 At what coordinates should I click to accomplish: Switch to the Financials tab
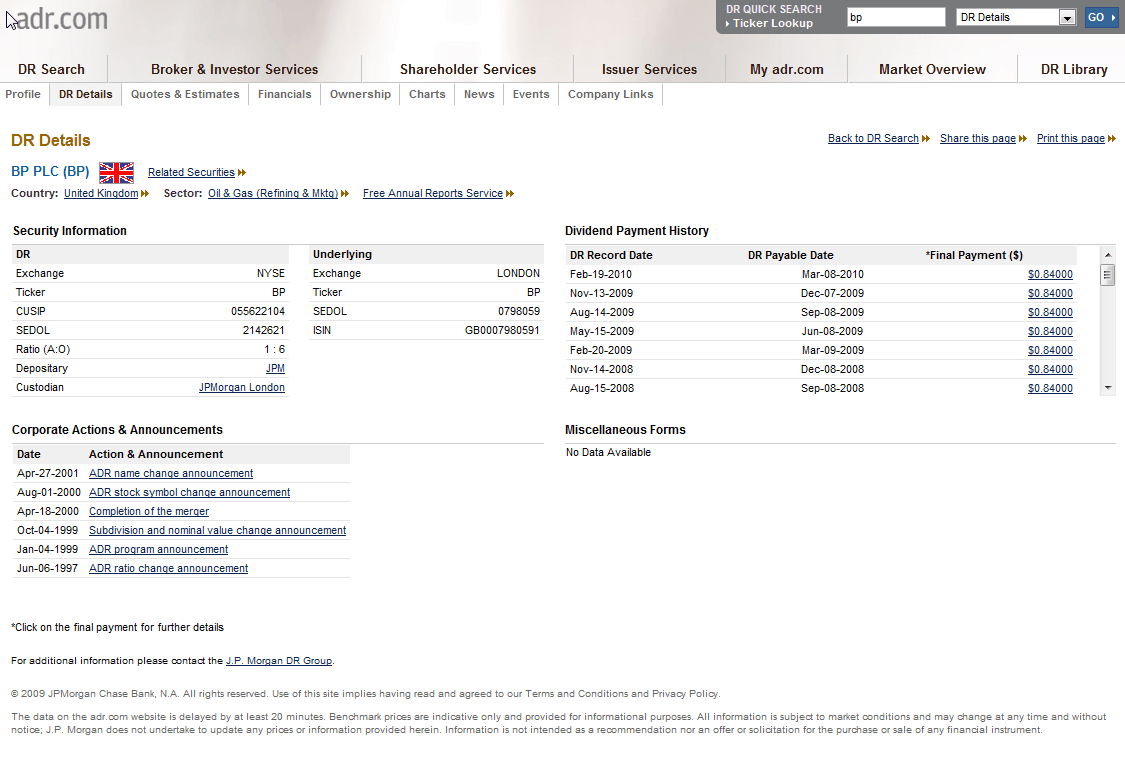(284, 94)
